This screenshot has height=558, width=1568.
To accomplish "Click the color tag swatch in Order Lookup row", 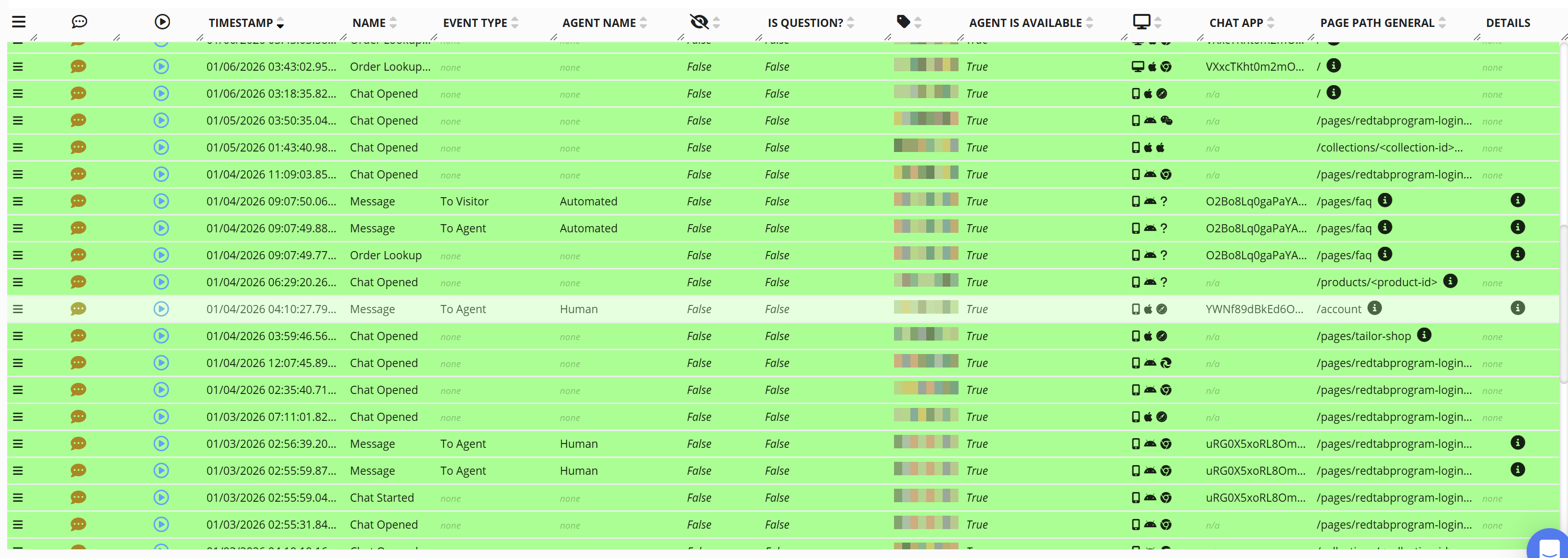I will pos(925,253).
